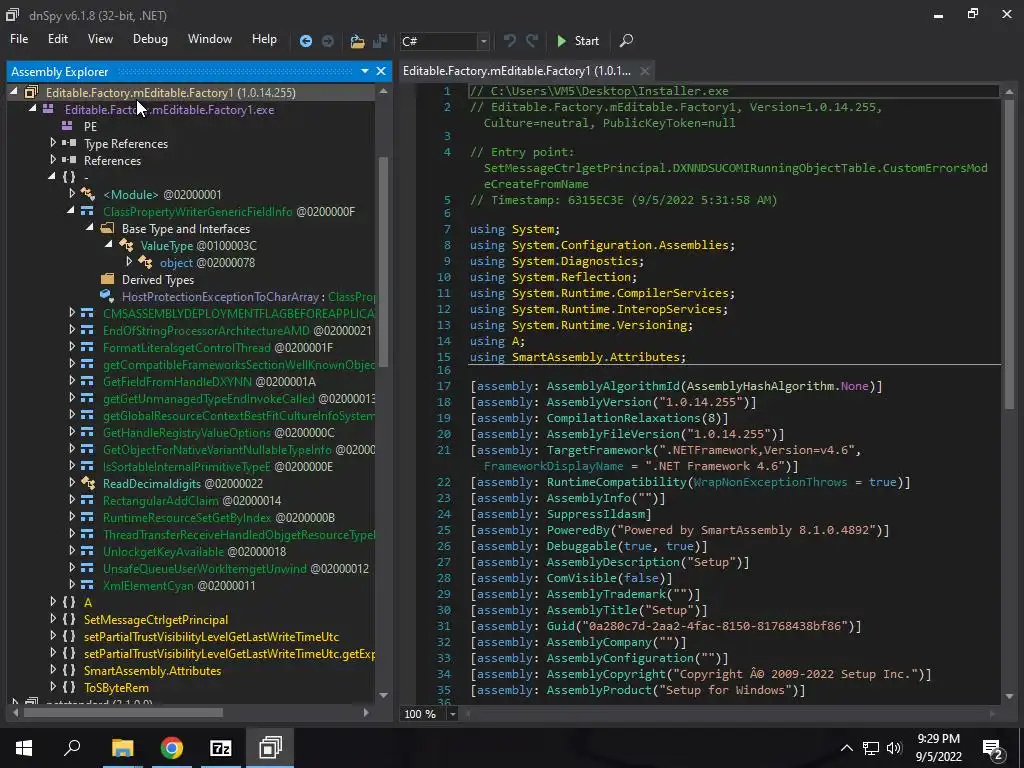Open the Help menu
Image resolution: width=1024 pixels, height=768 pixels.
(264, 39)
